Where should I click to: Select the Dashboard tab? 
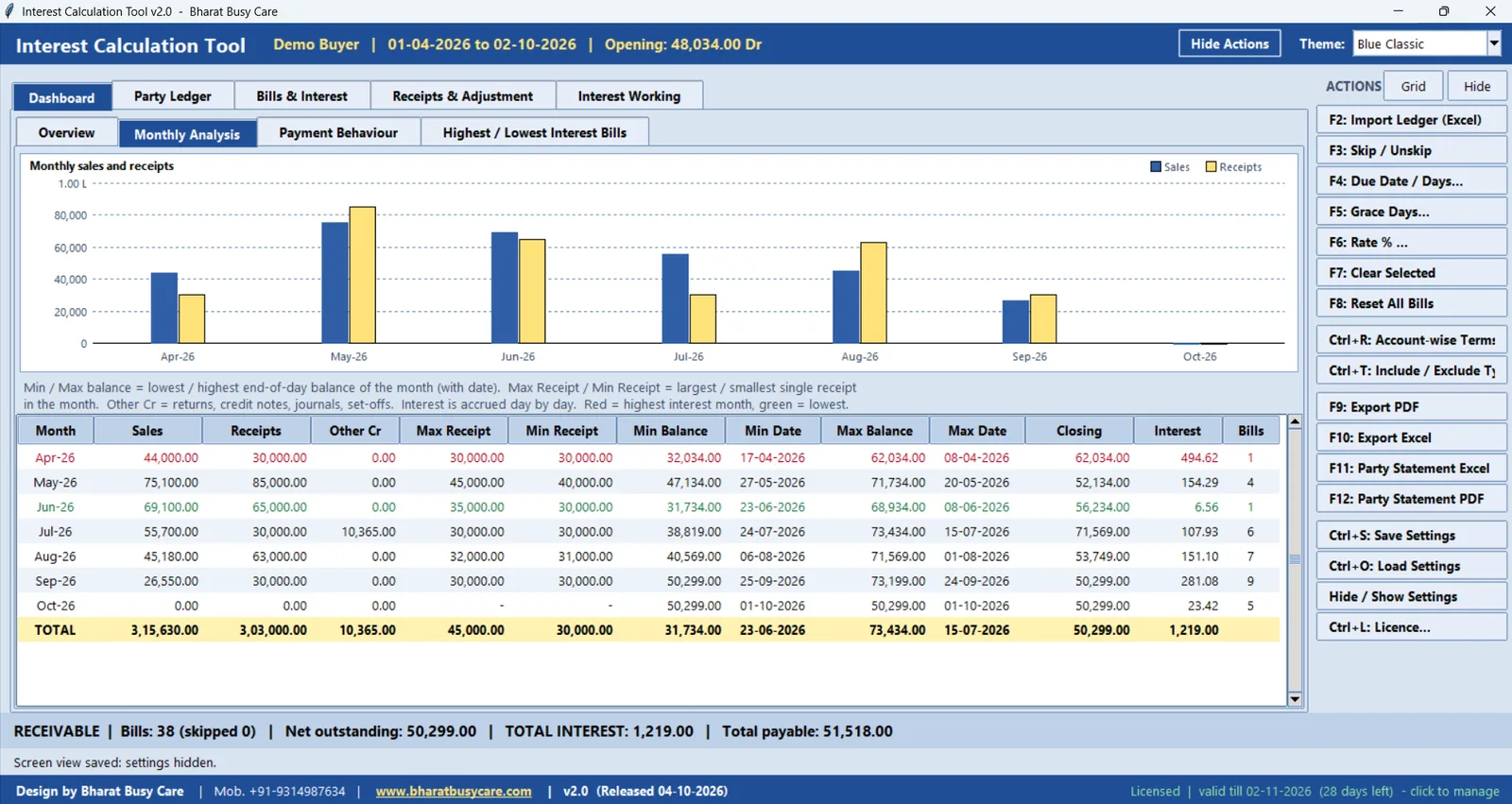[x=61, y=97]
